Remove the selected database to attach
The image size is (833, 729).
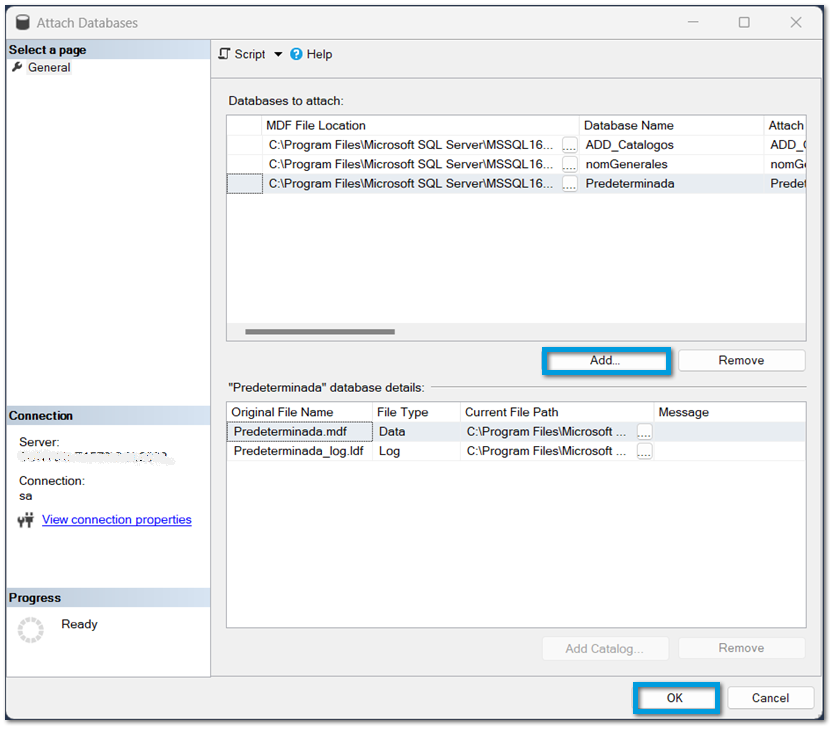click(741, 361)
